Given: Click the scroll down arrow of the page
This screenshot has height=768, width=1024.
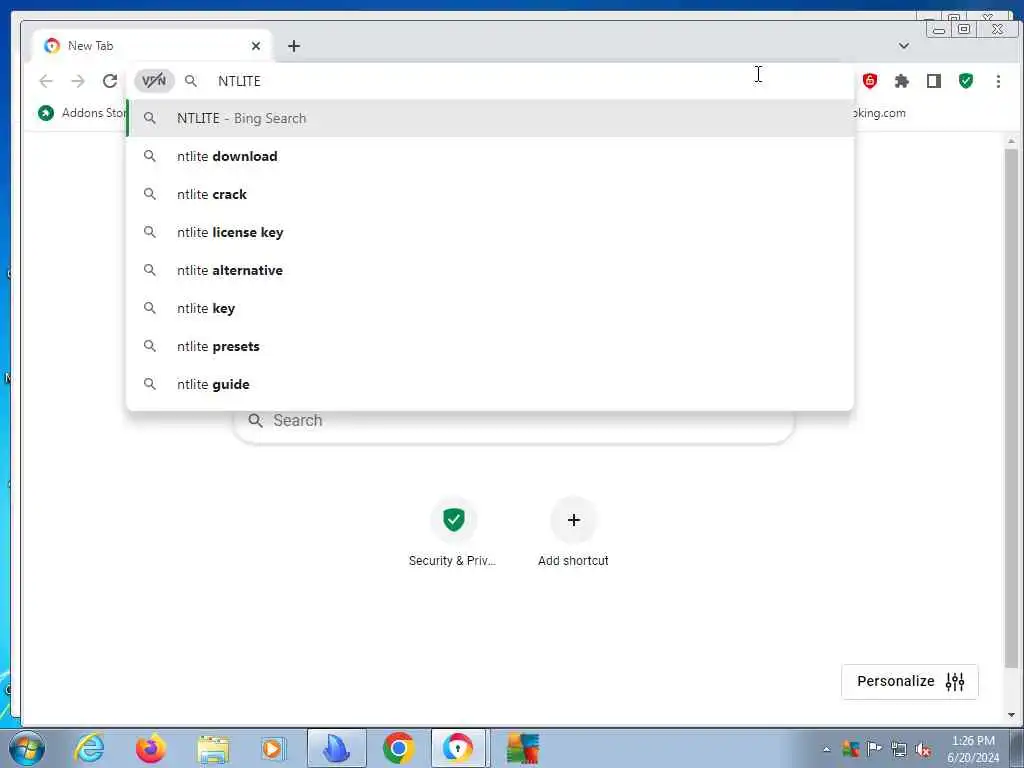Looking at the screenshot, I should click(1011, 715).
